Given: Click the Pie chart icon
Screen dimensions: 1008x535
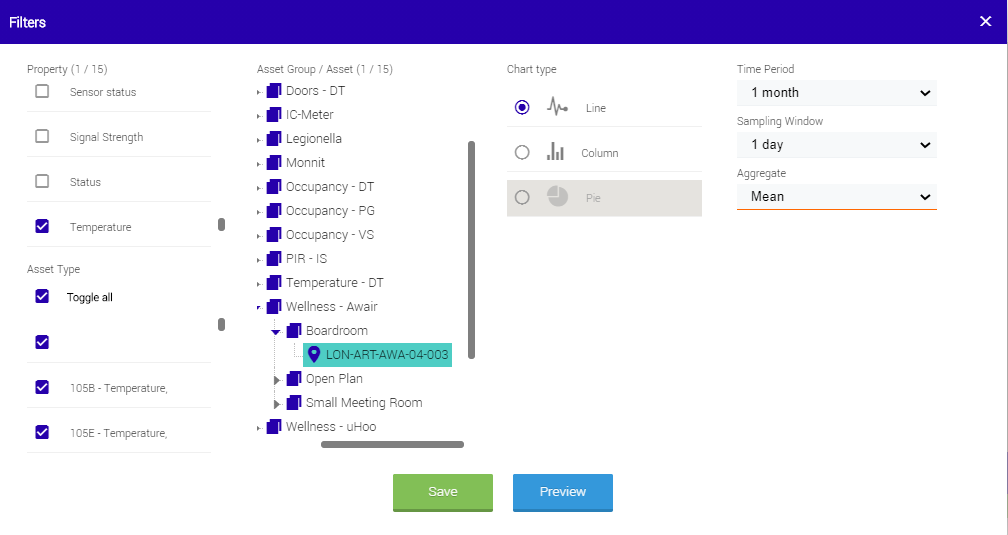Looking at the screenshot, I should click(557, 196).
